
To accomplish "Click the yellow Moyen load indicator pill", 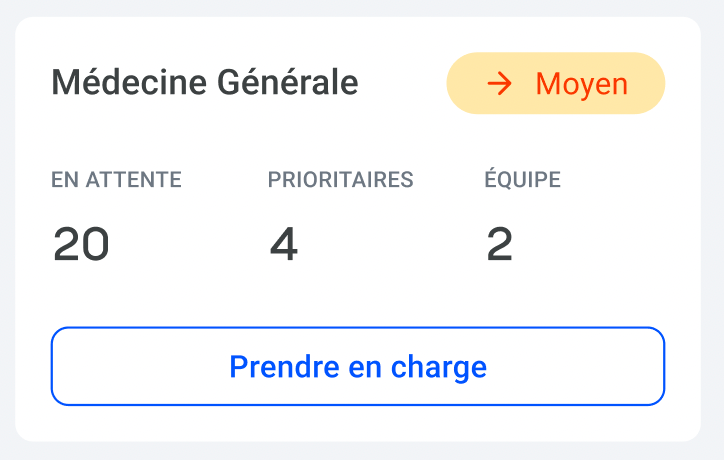I will tap(556, 83).
